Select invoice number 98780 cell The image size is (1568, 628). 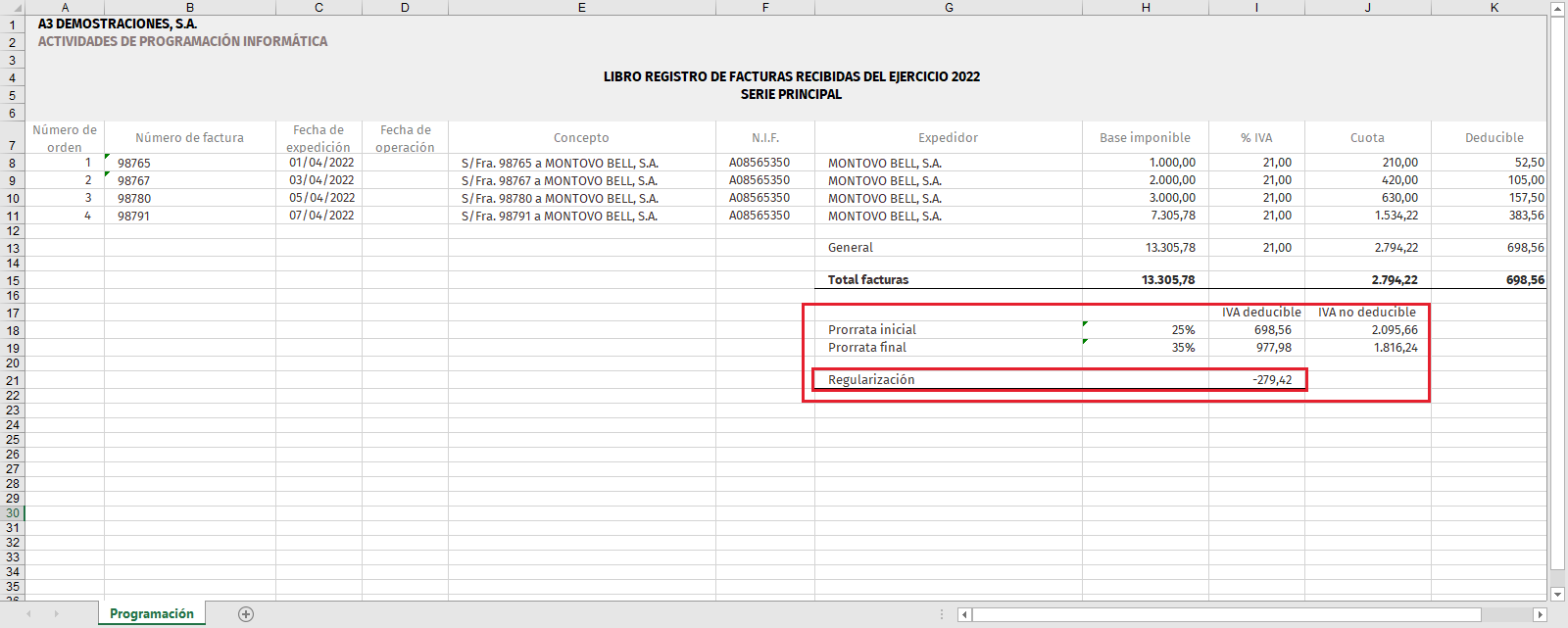[x=190, y=198]
